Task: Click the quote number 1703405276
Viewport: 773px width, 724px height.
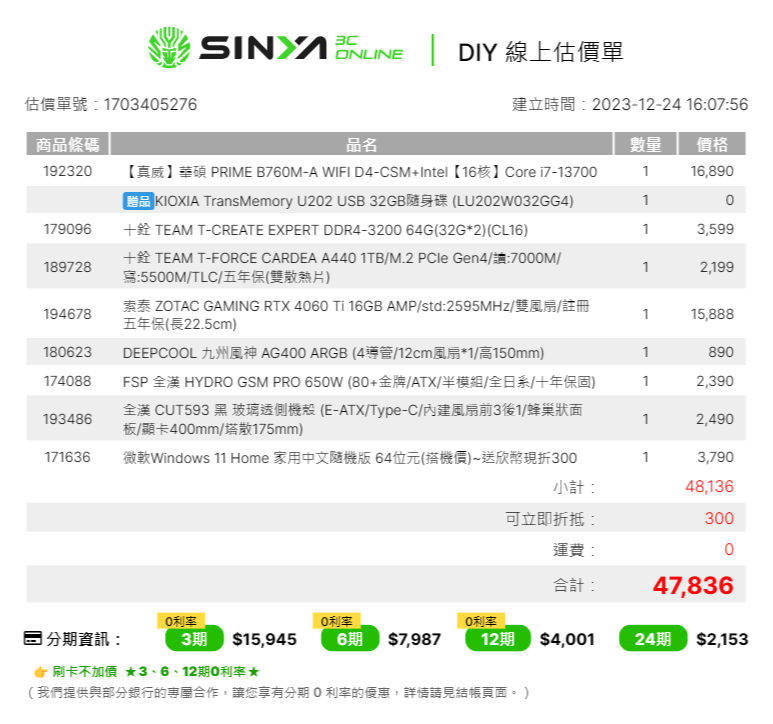Action: [x=150, y=104]
